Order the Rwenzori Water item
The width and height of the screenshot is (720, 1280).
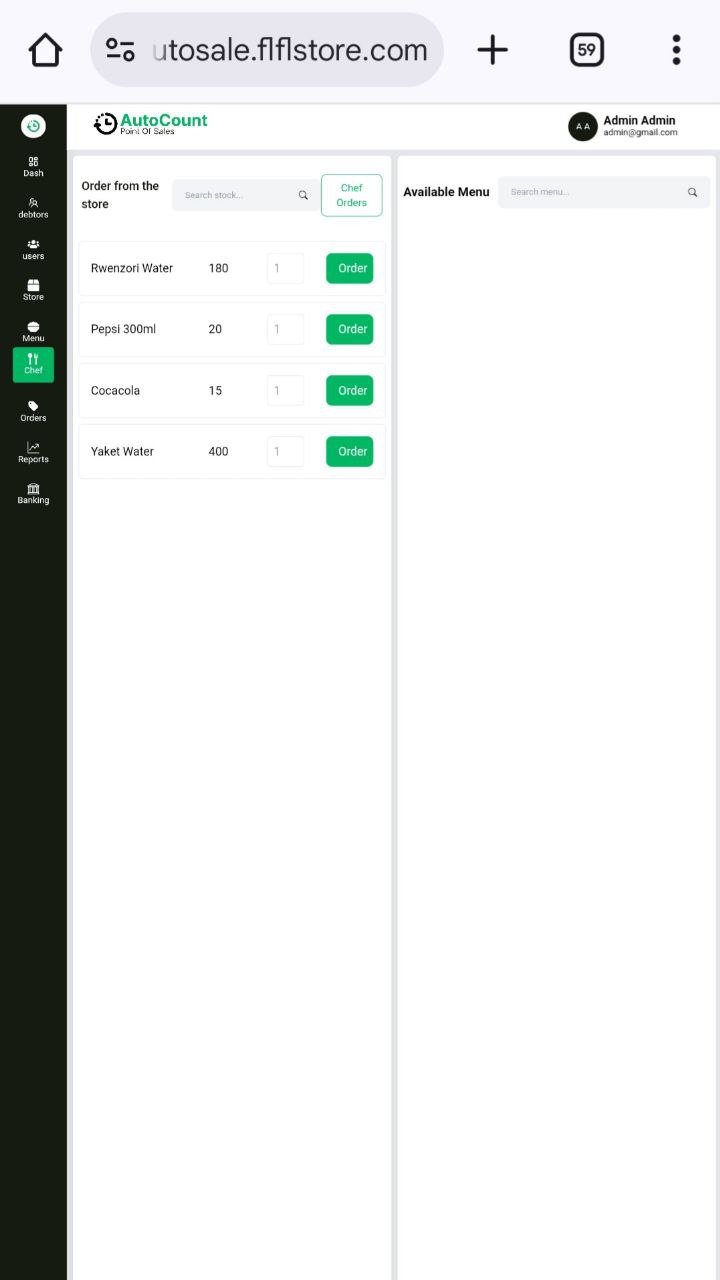[350, 268]
